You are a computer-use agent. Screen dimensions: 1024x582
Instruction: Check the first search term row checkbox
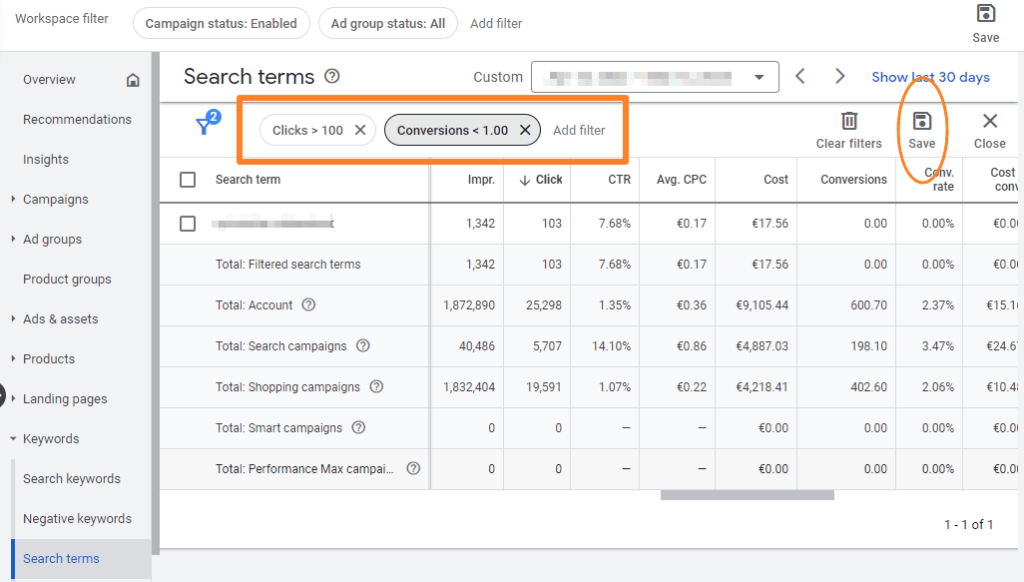tap(187, 223)
